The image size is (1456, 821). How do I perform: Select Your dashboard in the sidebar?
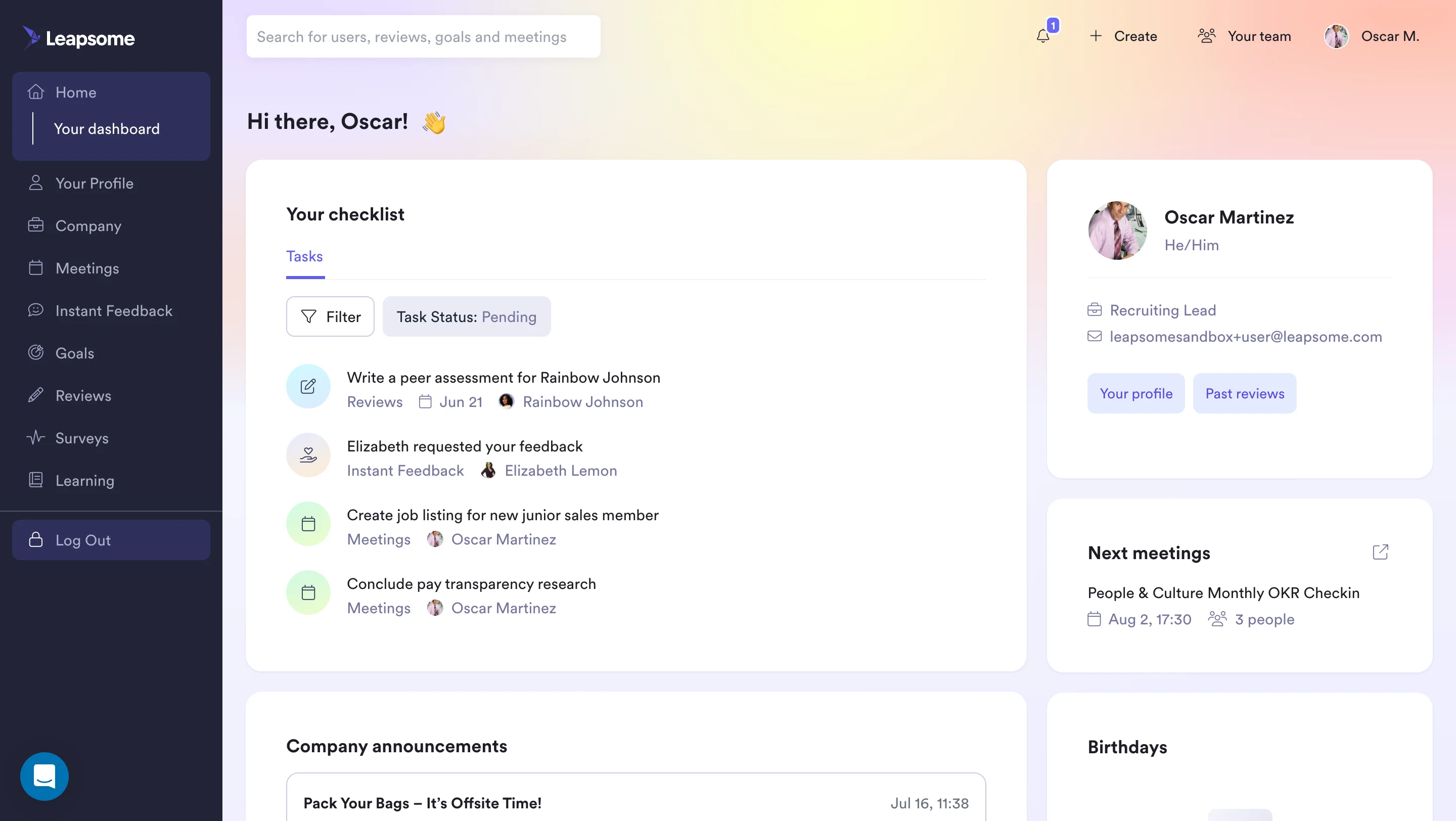coord(106,129)
